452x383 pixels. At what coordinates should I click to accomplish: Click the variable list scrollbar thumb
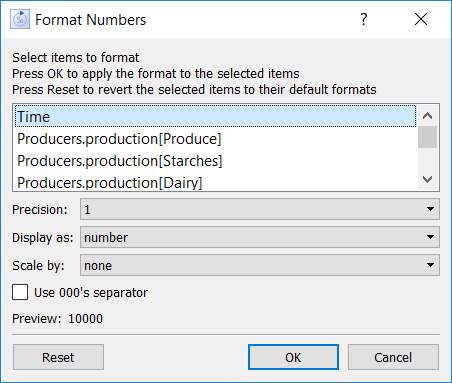click(x=427, y=137)
